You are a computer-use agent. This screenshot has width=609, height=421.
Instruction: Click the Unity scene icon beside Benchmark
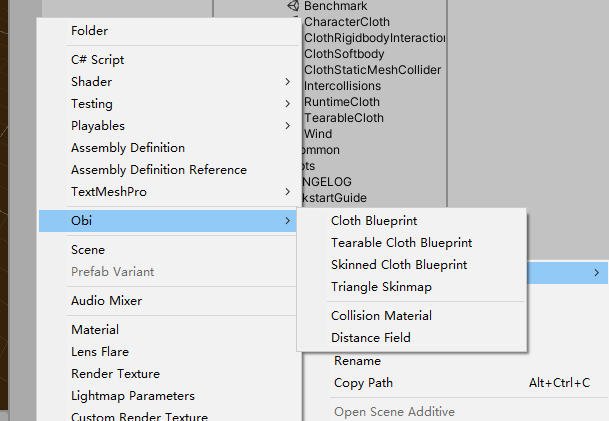(x=293, y=5)
